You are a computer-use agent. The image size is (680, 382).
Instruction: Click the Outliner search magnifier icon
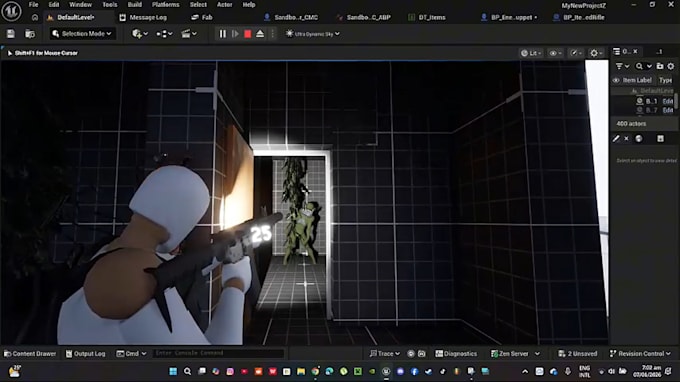pos(639,66)
